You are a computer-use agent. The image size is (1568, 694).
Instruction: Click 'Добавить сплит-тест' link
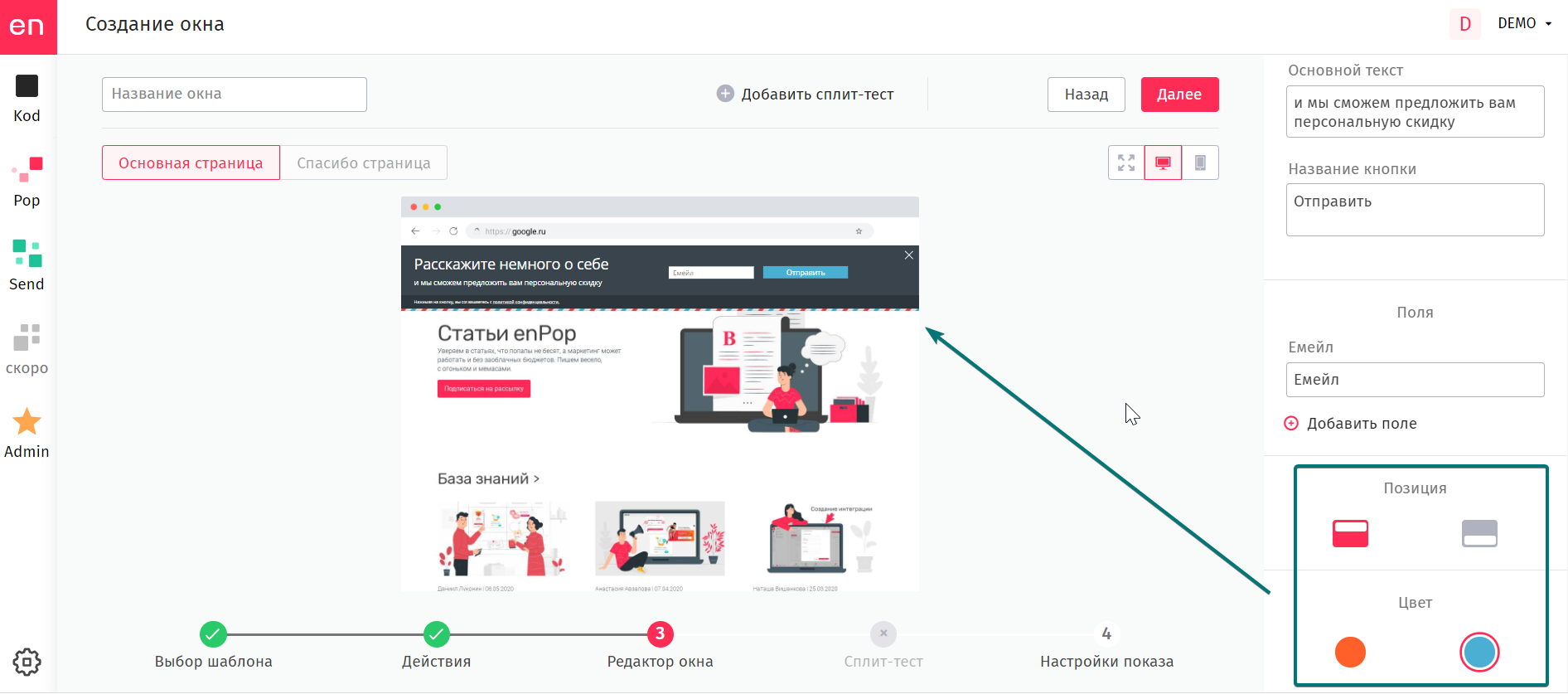(817, 95)
